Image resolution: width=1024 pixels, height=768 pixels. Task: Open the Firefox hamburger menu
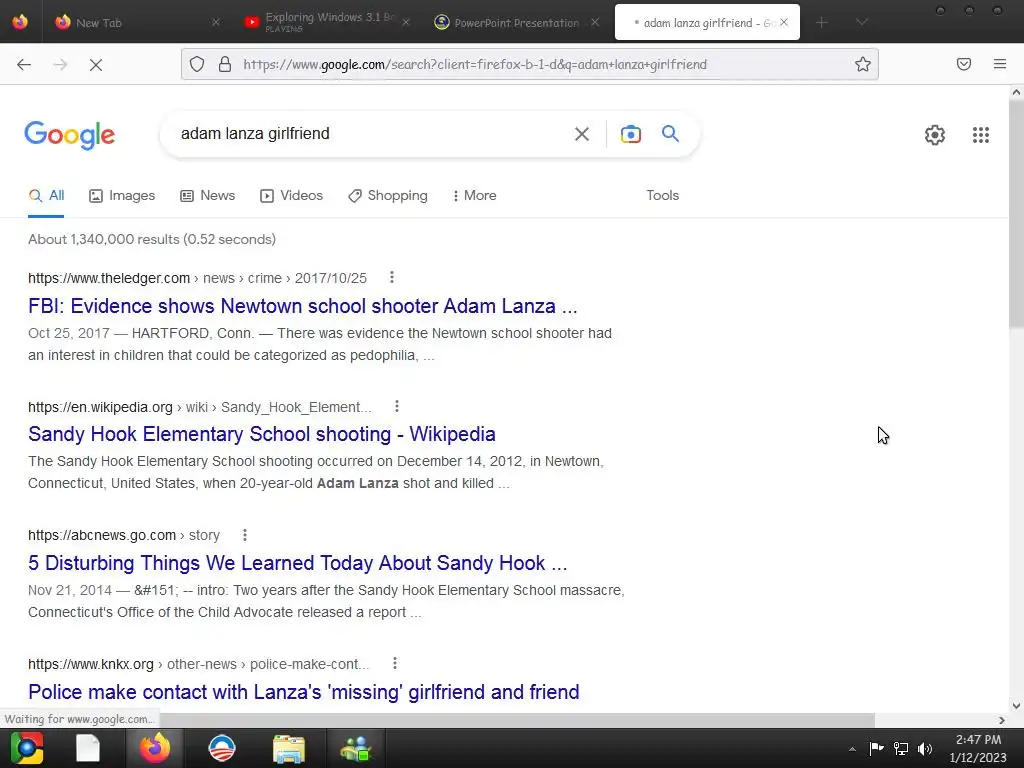pyautogui.click(x=1000, y=64)
